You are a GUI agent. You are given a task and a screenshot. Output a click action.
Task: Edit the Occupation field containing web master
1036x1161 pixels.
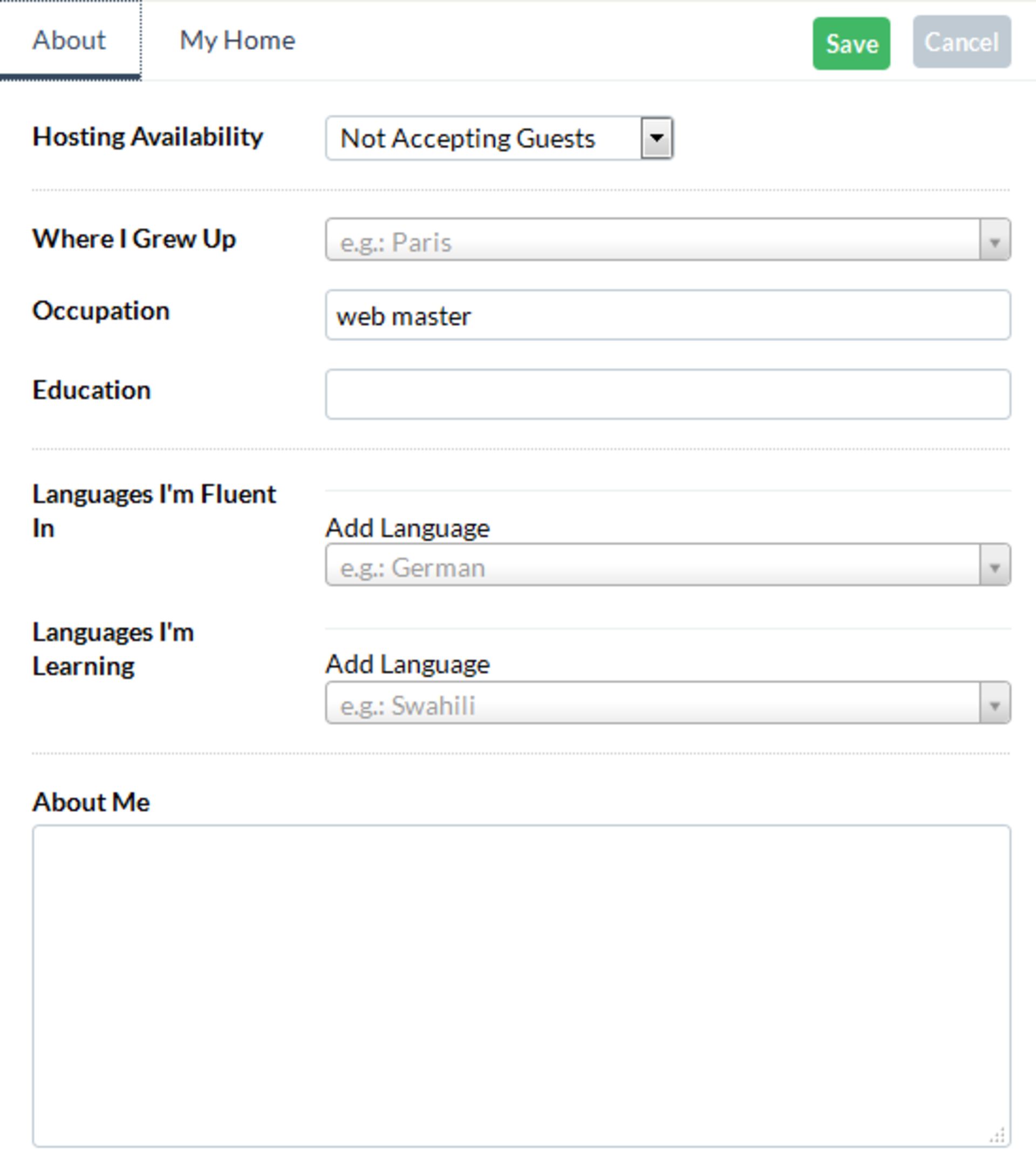point(667,315)
